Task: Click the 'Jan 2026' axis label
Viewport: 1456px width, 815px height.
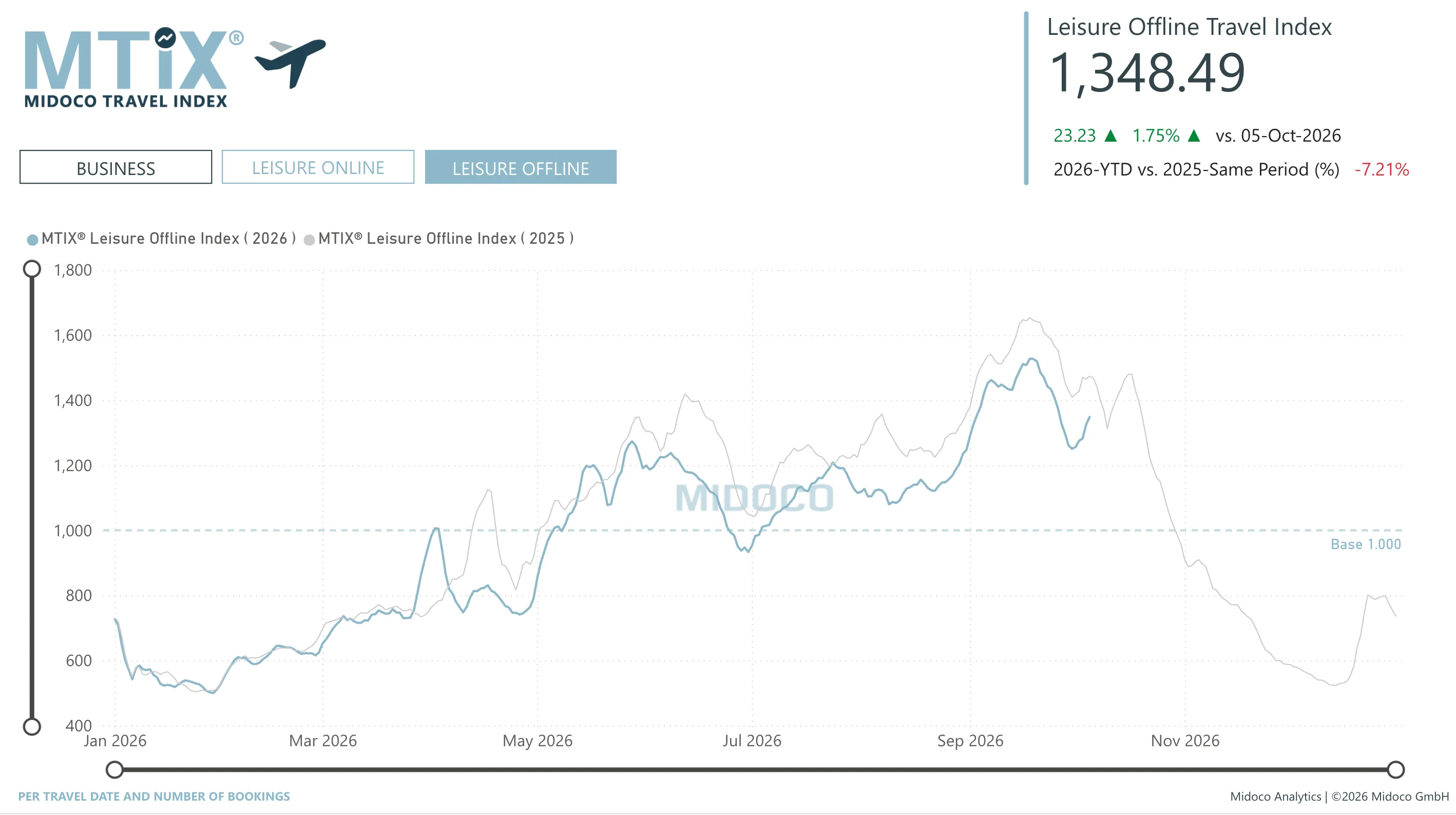Action: point(116,741)
